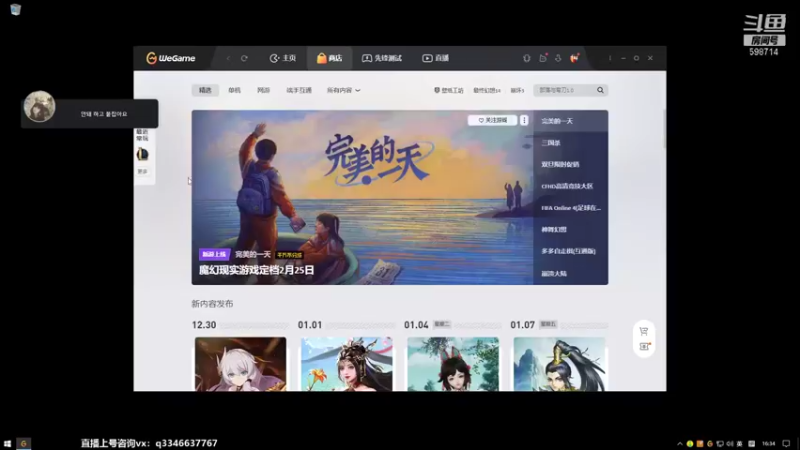Open the messages icon with red dot
The height and width of the screenshot is (450, 800).
(x=543, y=58)
